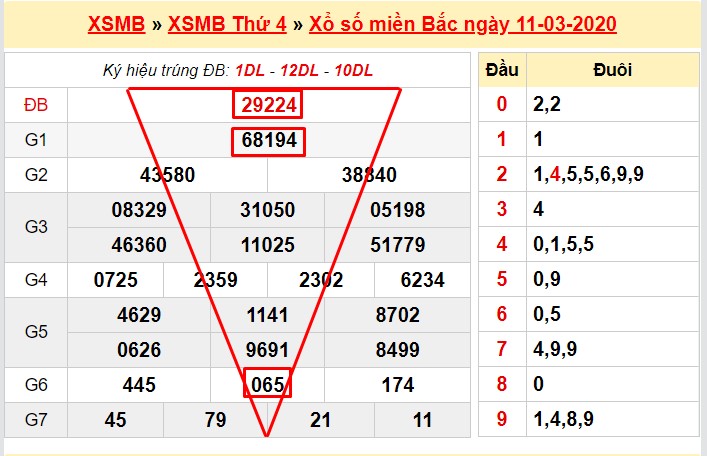This screenshot has width=707, height=456.
Task: Open the XSMB Thứ 4 link
Action: tap(224, 24)
